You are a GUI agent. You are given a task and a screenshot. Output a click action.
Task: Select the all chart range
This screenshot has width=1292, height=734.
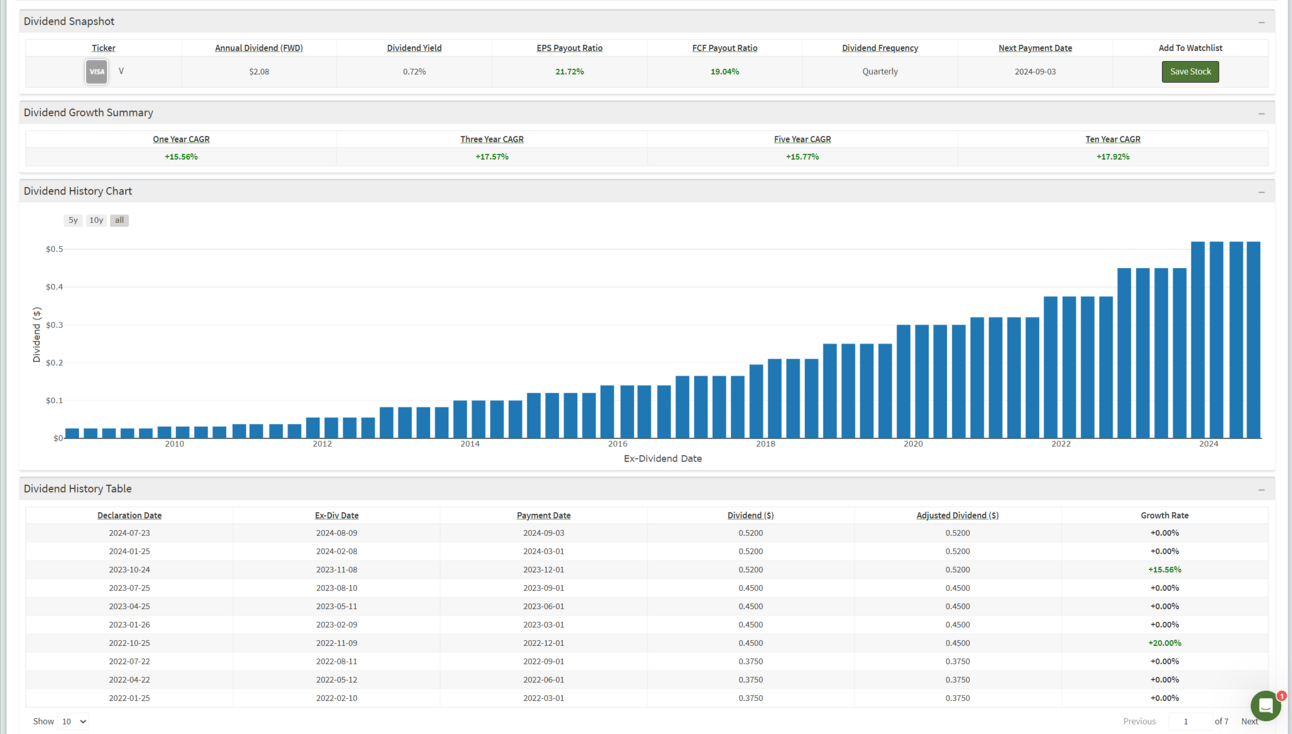[119, 220]
